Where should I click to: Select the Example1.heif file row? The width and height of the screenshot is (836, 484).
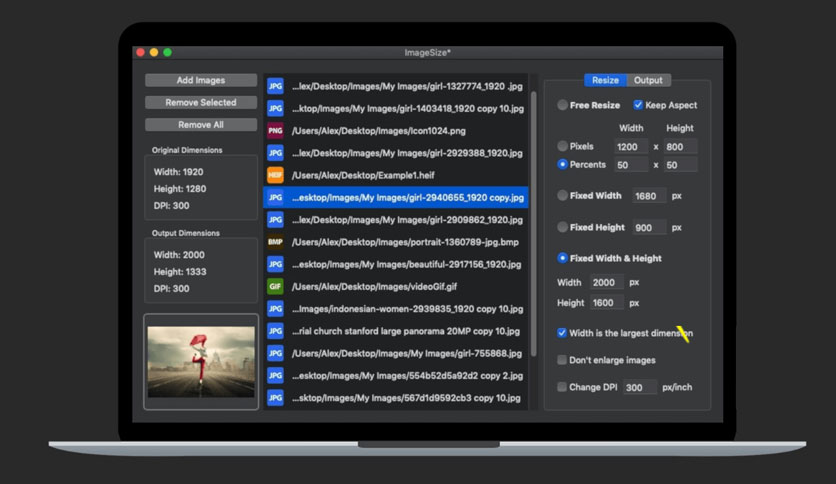[396, 175]
